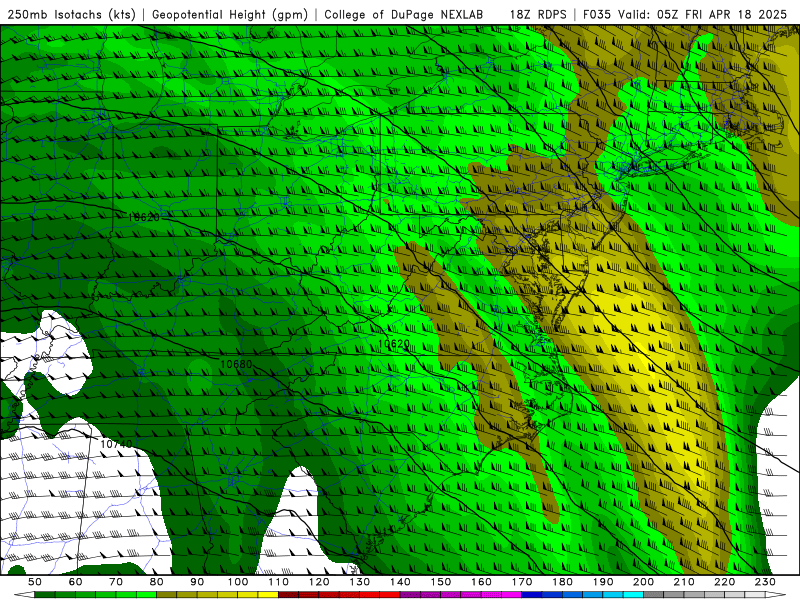The height and width of the screenshot is (600, 800).
Task: Click the 110 label on the color scale
Action: pyautogui.click(x=279, y=582)
